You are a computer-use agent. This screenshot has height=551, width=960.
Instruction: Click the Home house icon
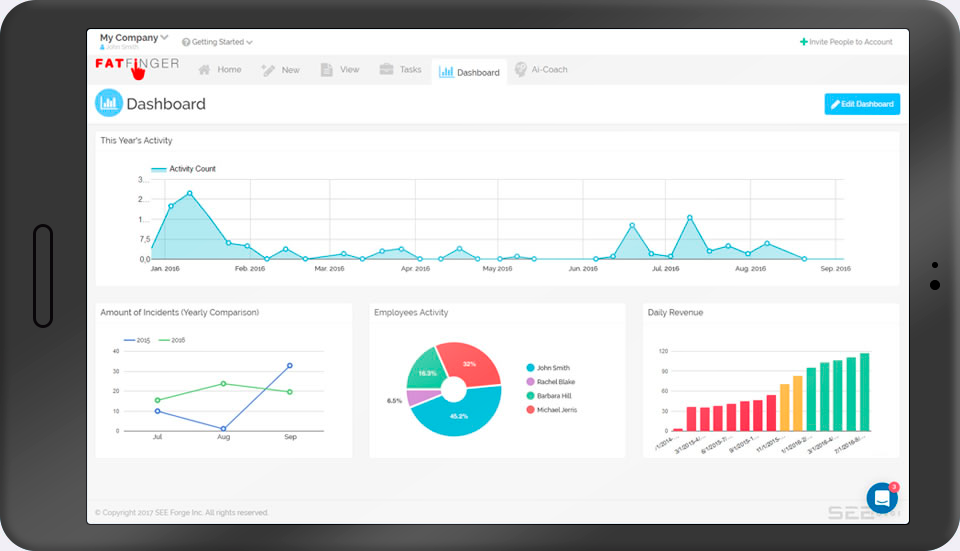(x=204, y=70)
